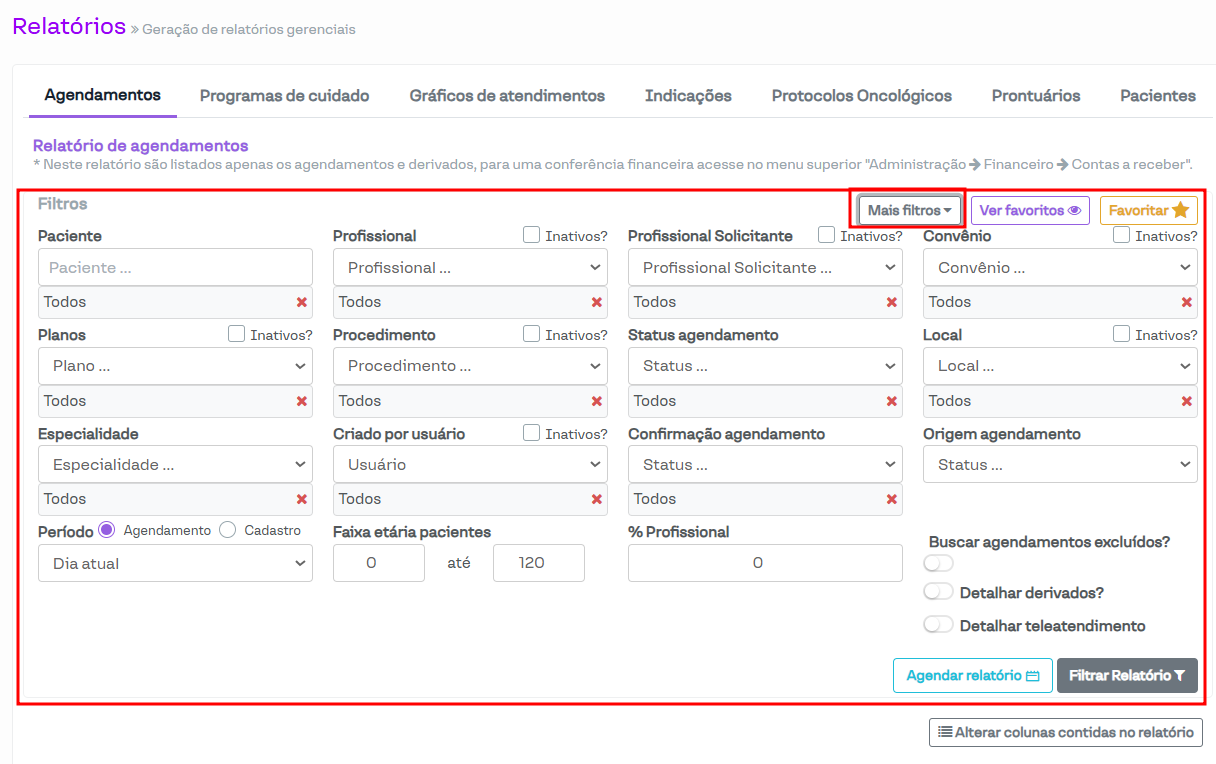Turn on 'Detalhar derivados' switch
1216x764 pixels.
click(x=938, y=592)
